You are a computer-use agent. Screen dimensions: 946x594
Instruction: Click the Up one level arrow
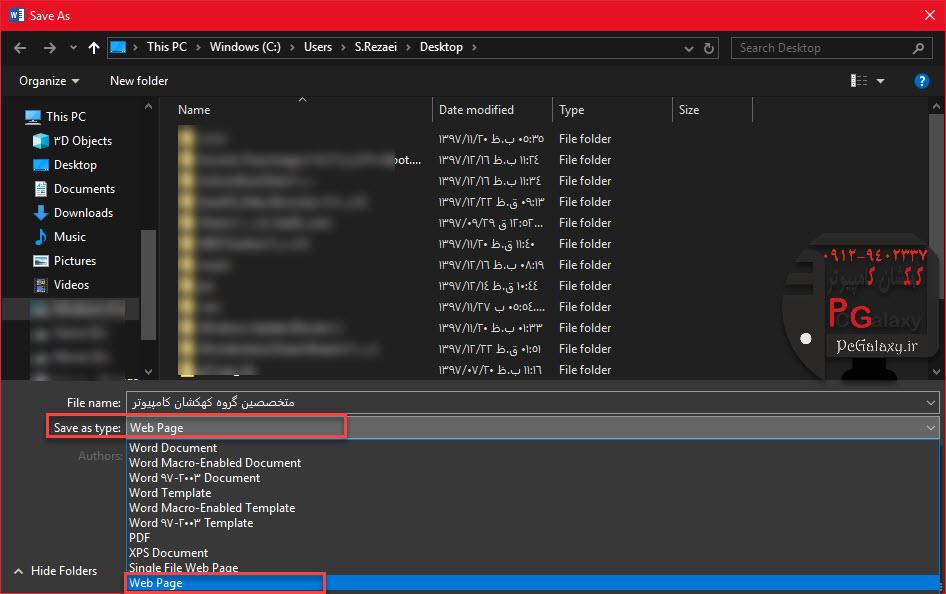point(94,47)
